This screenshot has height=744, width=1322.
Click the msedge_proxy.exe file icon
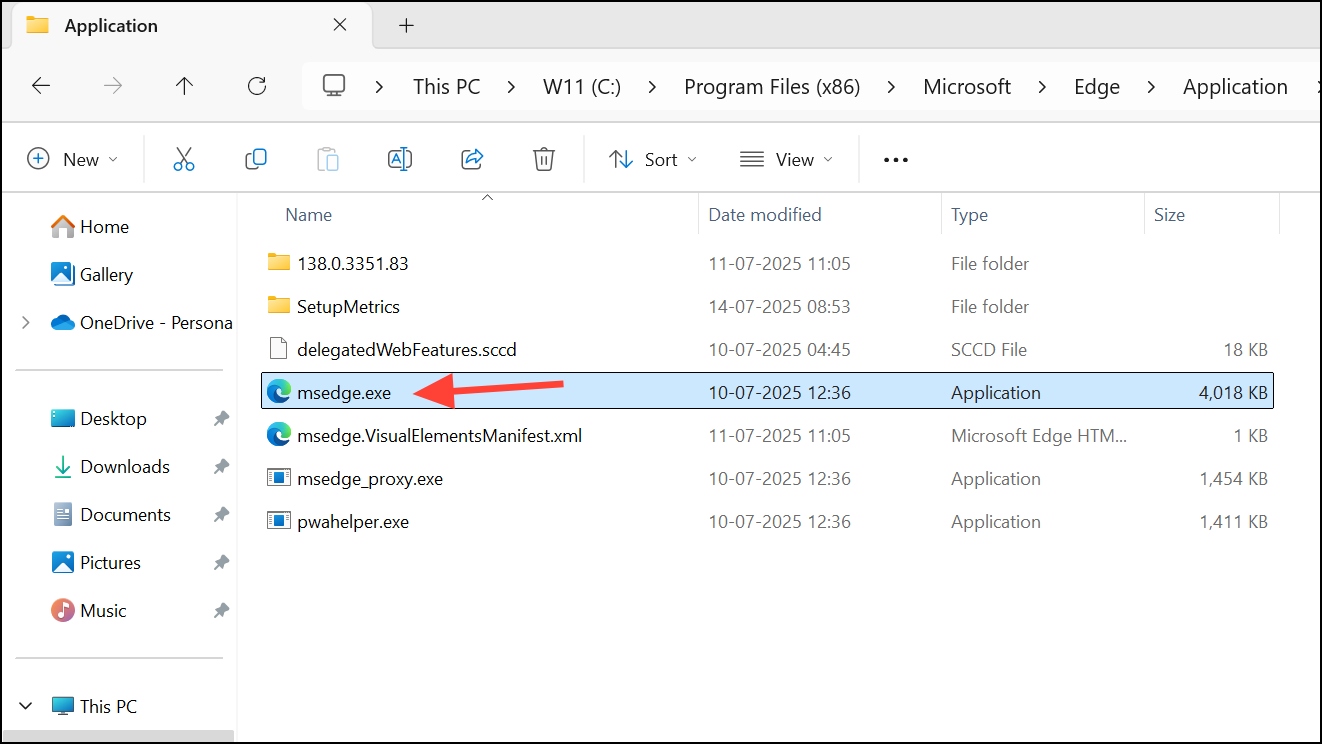point(279,479)
